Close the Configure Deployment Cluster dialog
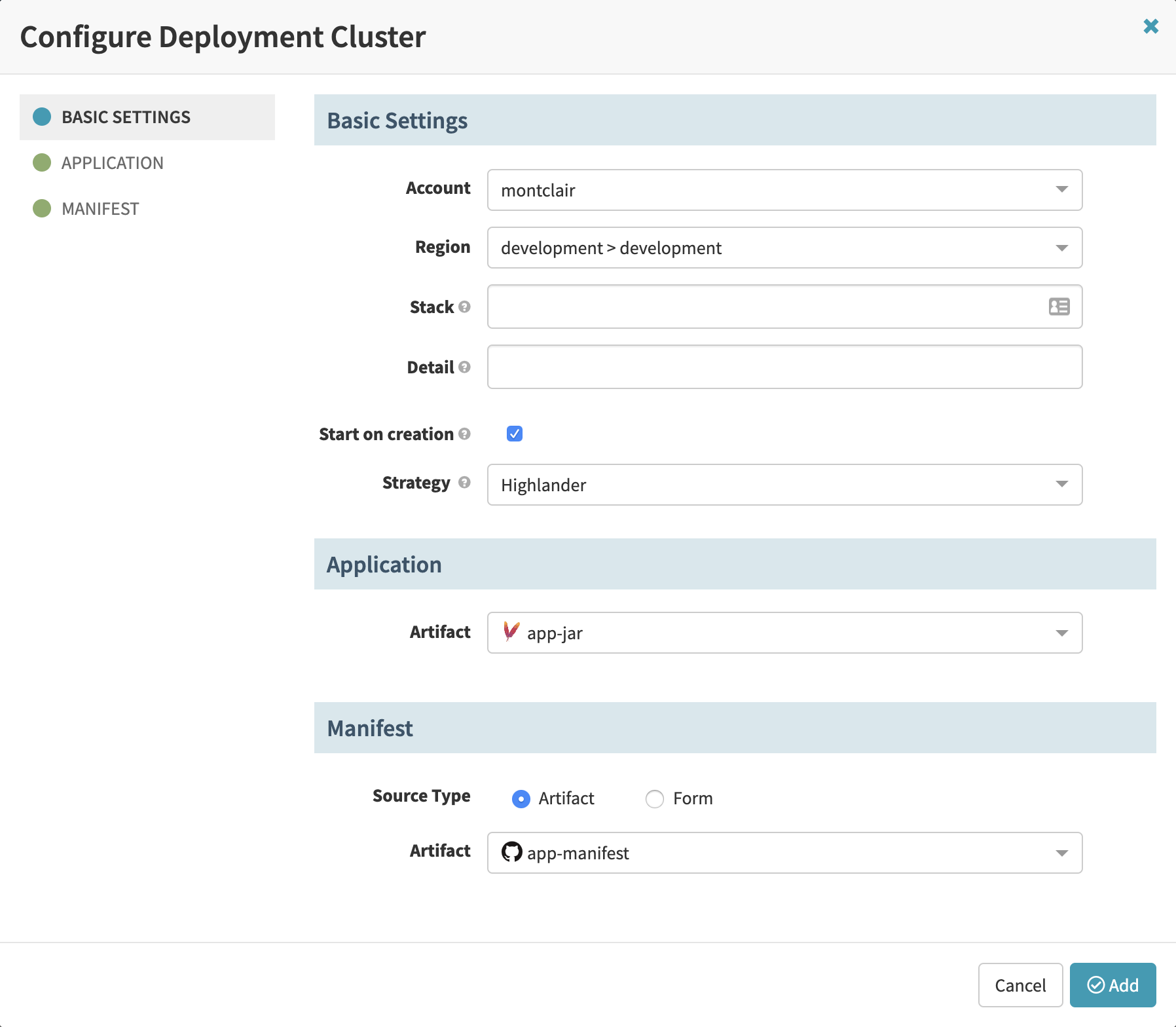Screen dimensions: 1176x1027 (1150, 26)
